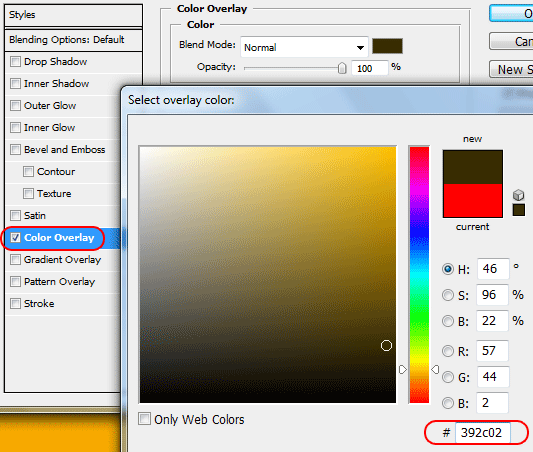
Task: Click the Opacity slider handle
Action: coord(342,68)
